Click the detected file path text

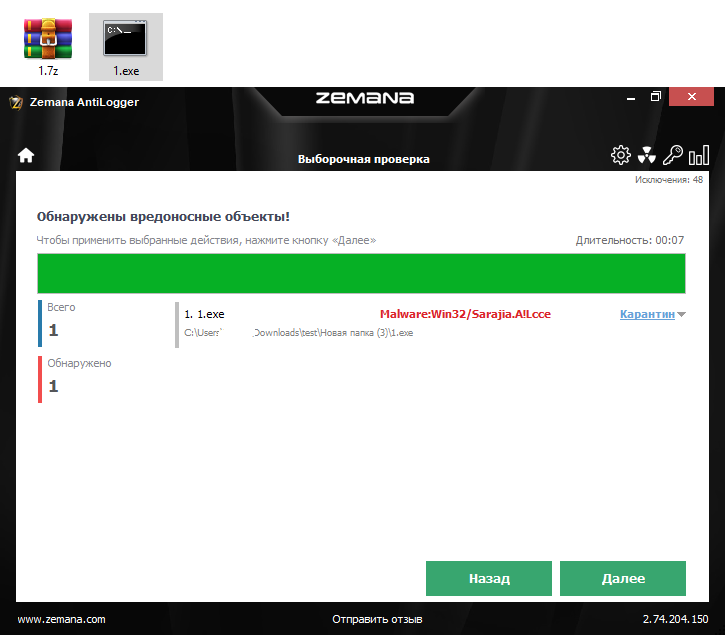tap(299, 333)
